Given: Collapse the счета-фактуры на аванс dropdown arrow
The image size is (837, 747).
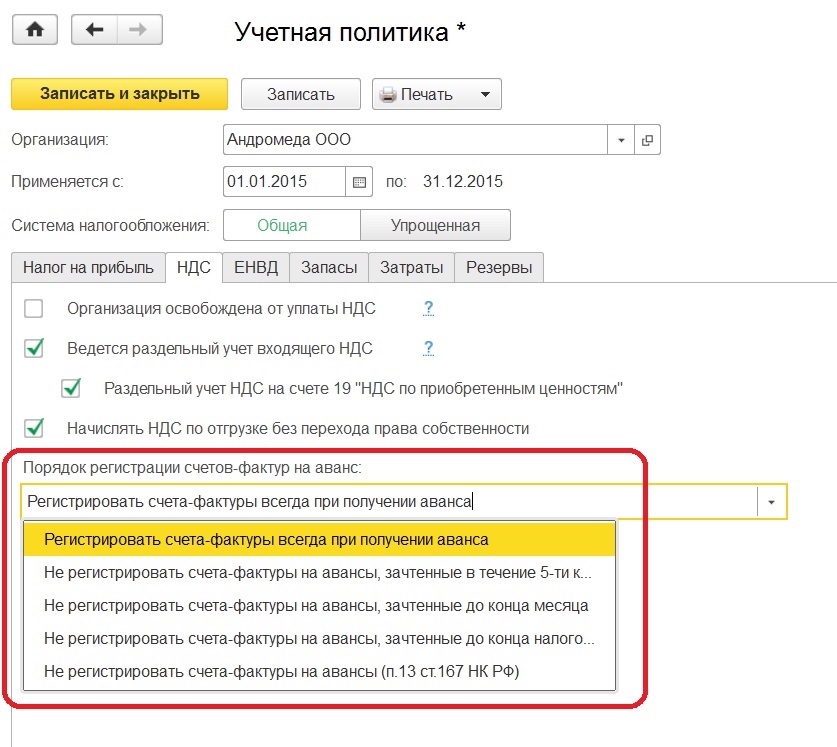Looking at the screenshot, I should point(771,502).
